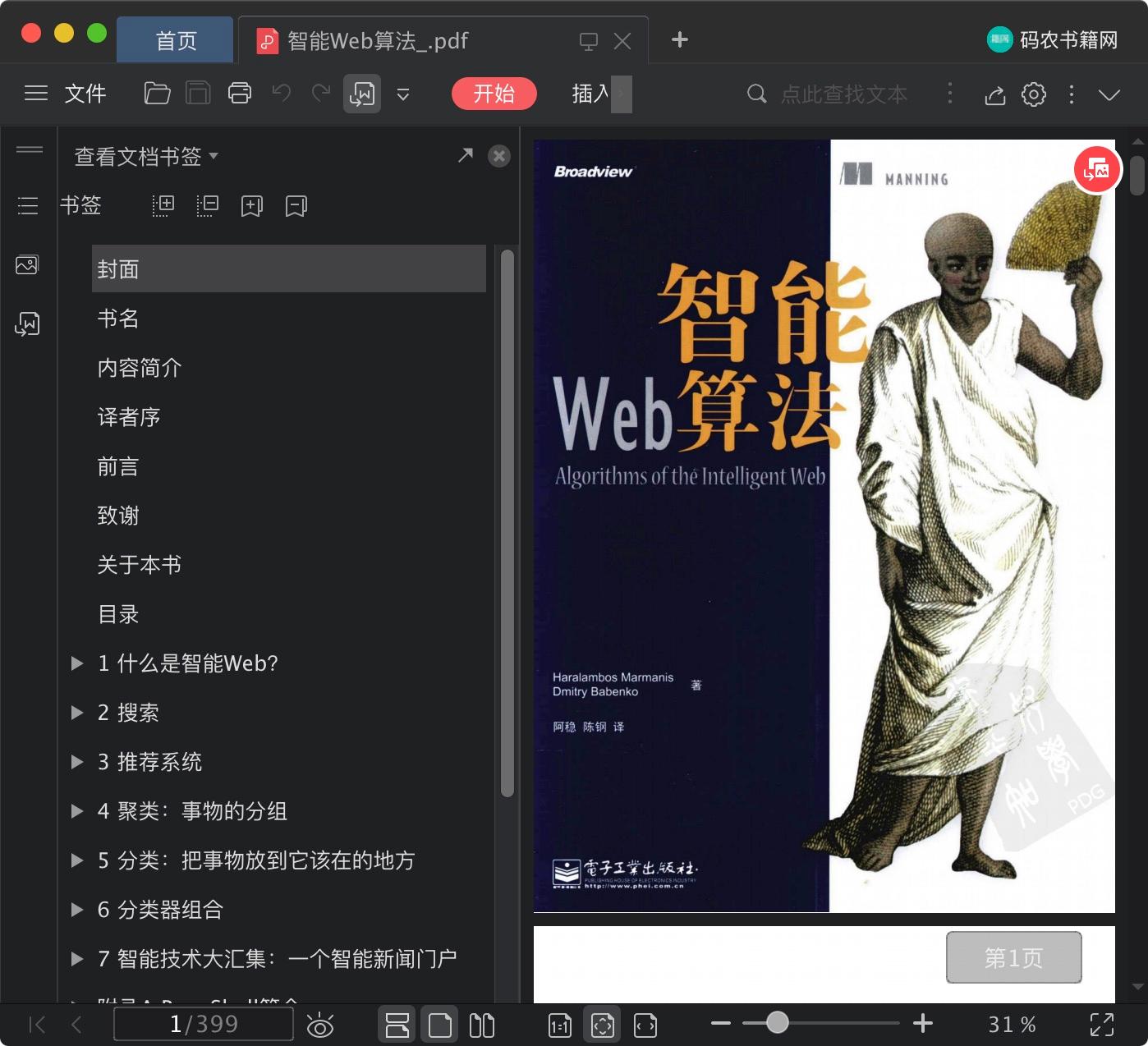Select the 书名 bookmark
The width and height of the screenshot is (1148, 1046).
118,319
